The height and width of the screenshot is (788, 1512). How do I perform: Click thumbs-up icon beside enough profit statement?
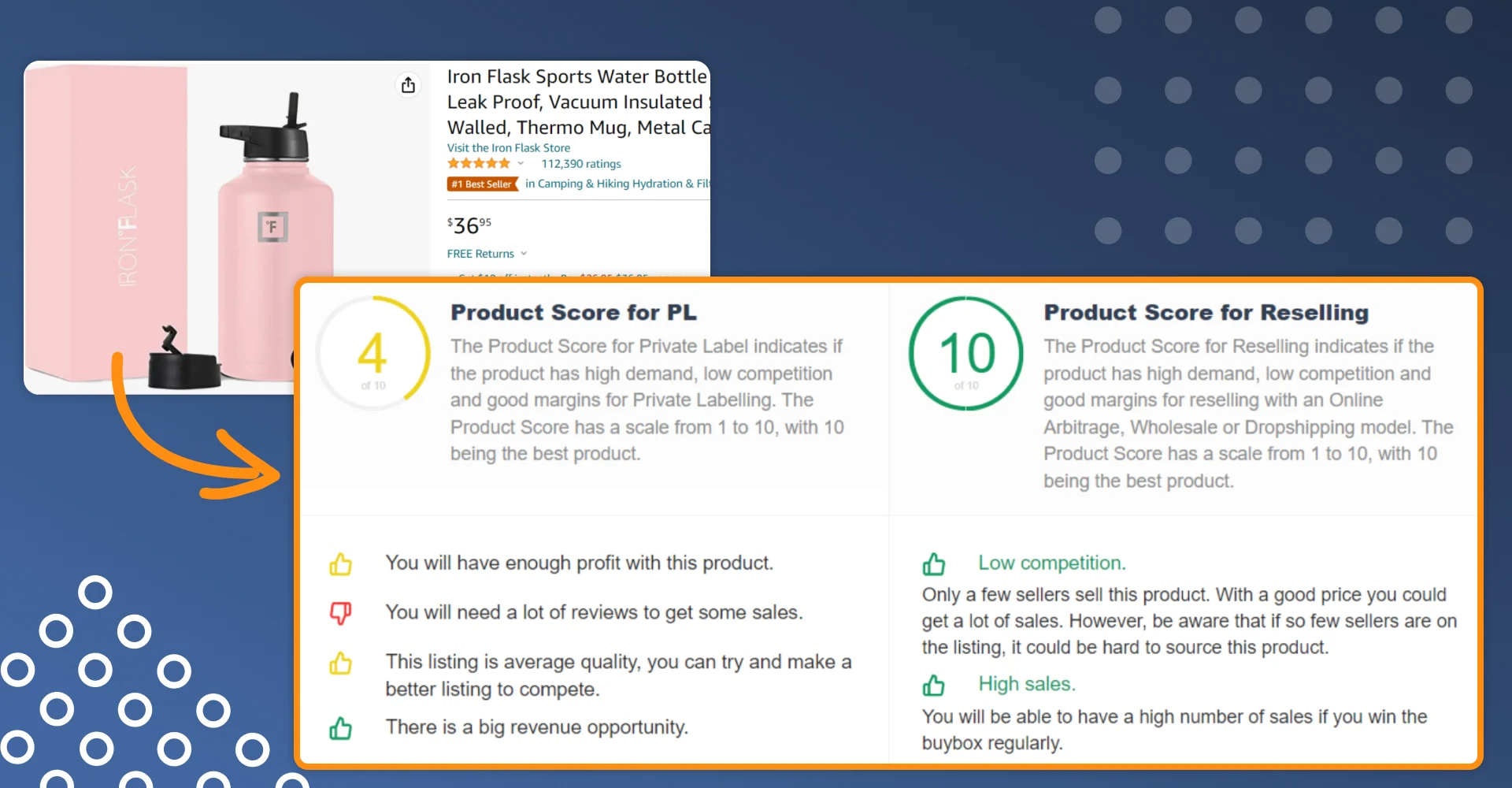point(341,564)
